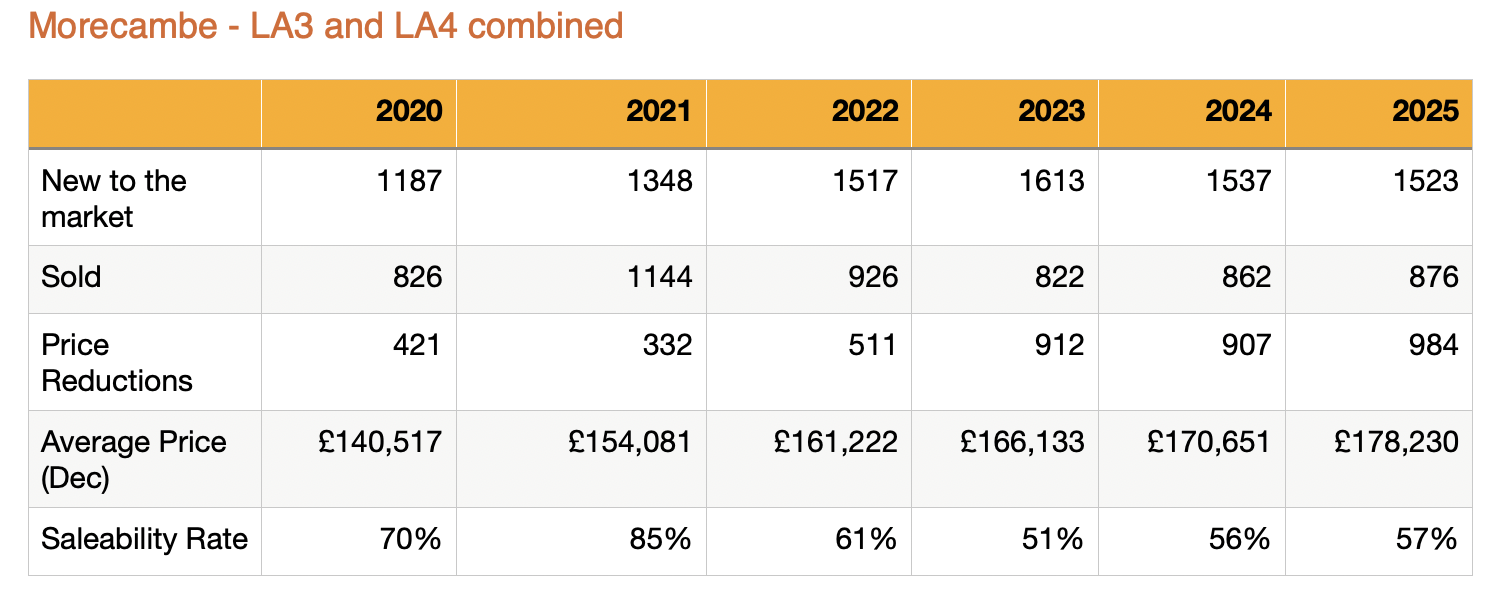Image resolution: width=1488 pixels, height=602 pixels.
Task: Click the £166,133 average price cell
Action: tap(1021, 442)
